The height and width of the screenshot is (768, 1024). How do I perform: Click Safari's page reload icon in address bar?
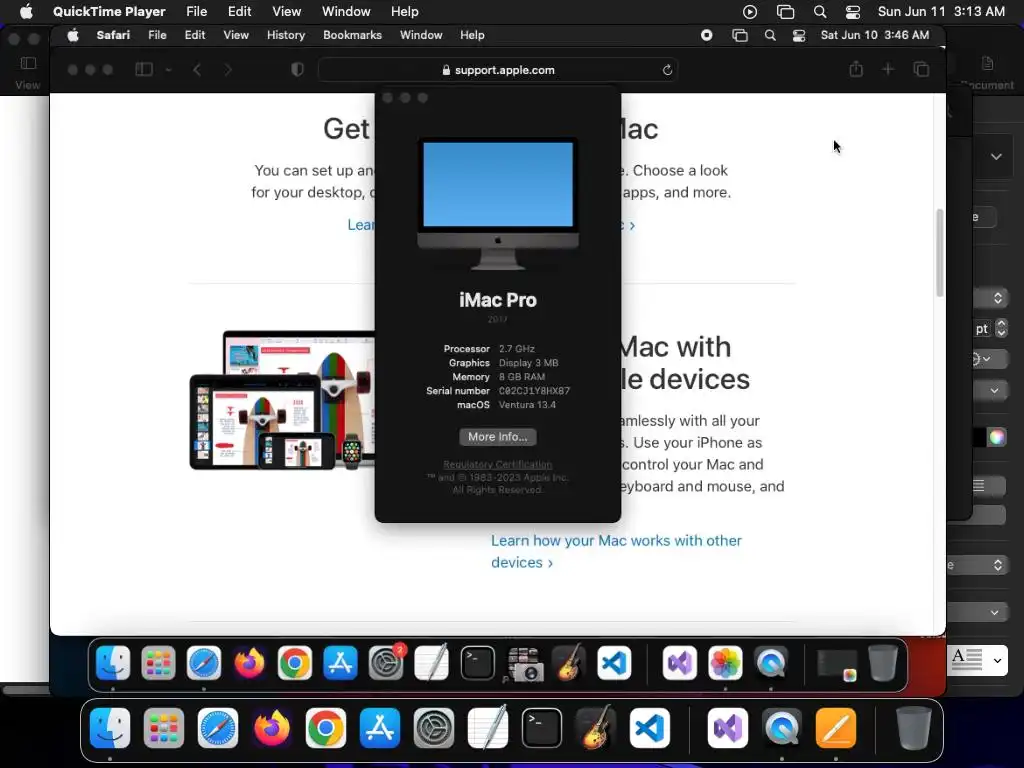click(667, 70)
